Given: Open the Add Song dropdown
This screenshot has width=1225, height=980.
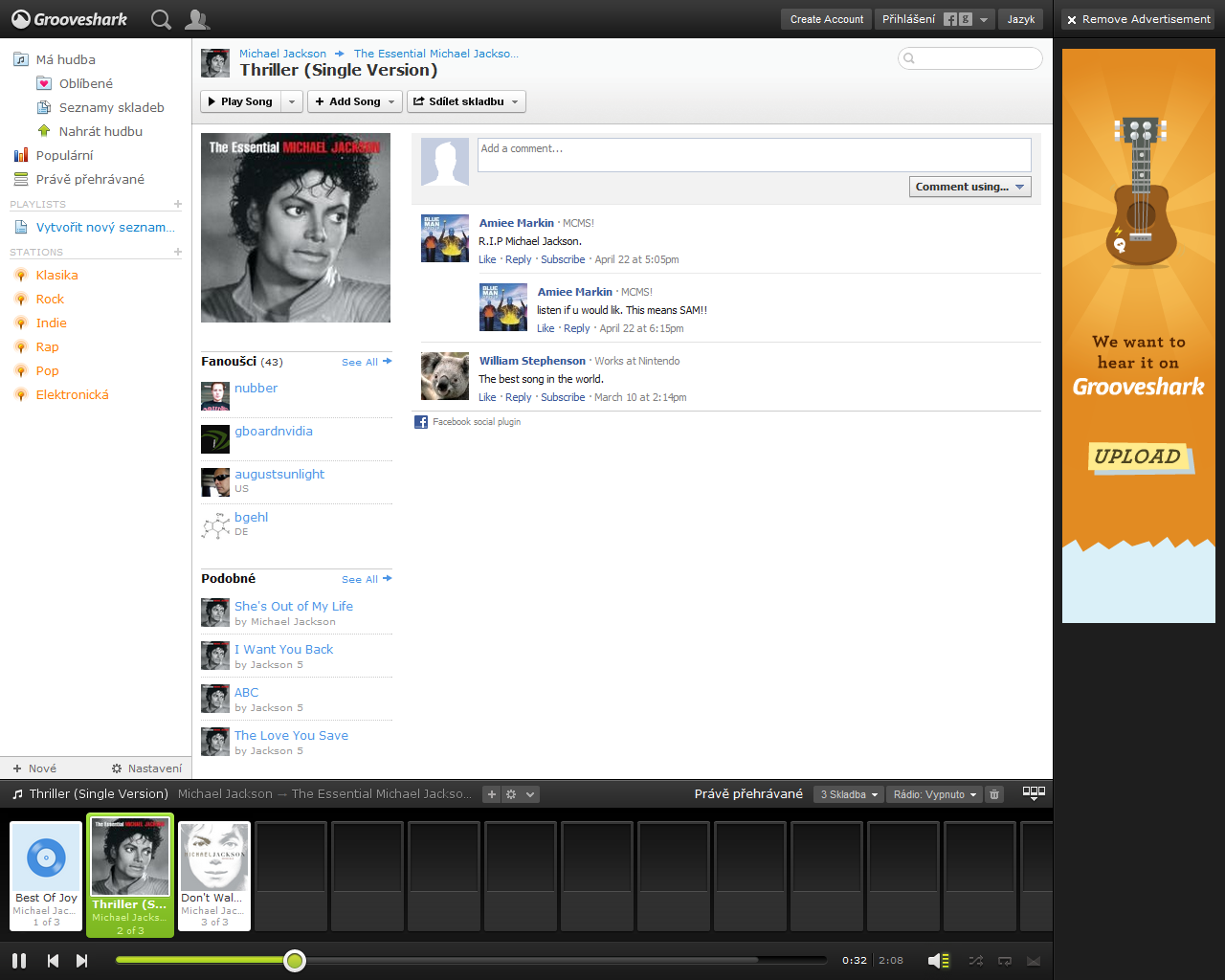Looking at the screenshot, I should tap(355, 101).
